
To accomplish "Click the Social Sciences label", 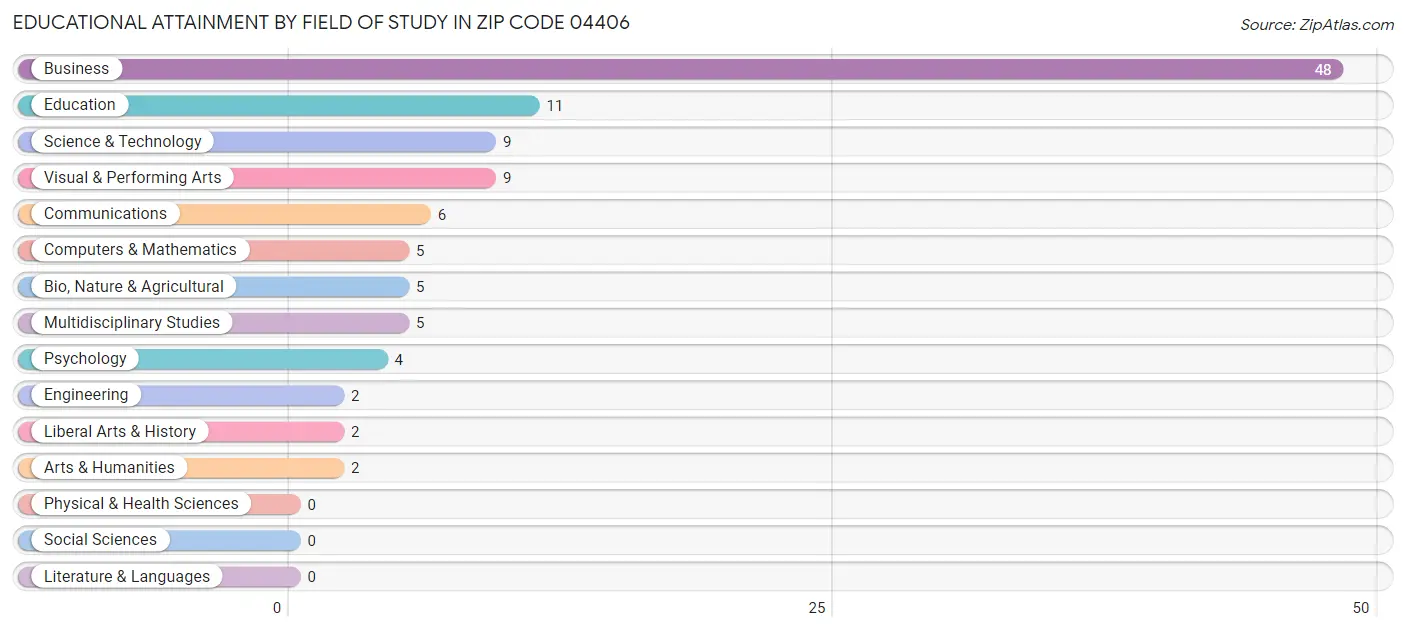I will tap(100, 540).
